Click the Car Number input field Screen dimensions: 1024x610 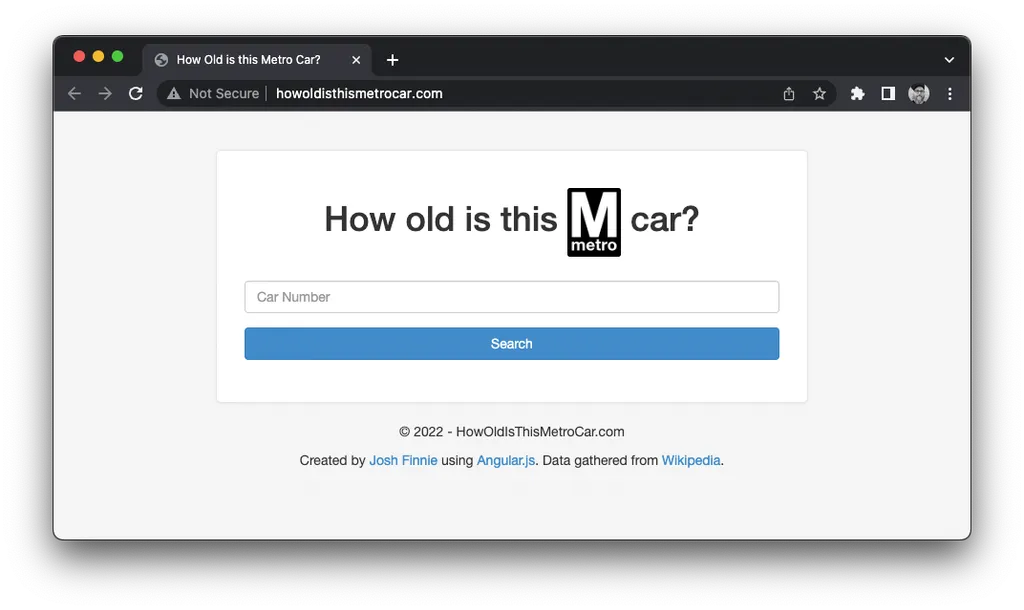click(x=511, y=297)
